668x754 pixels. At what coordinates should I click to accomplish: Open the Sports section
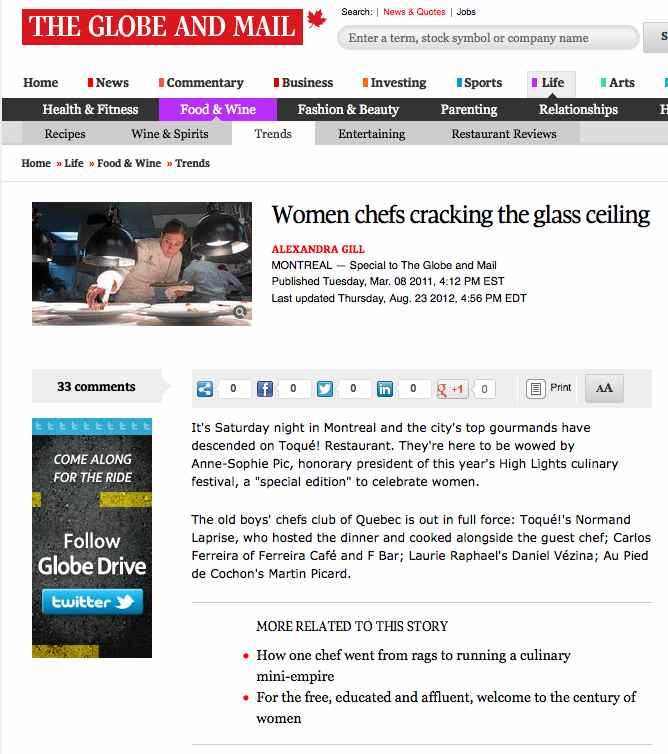pos(479,83)
